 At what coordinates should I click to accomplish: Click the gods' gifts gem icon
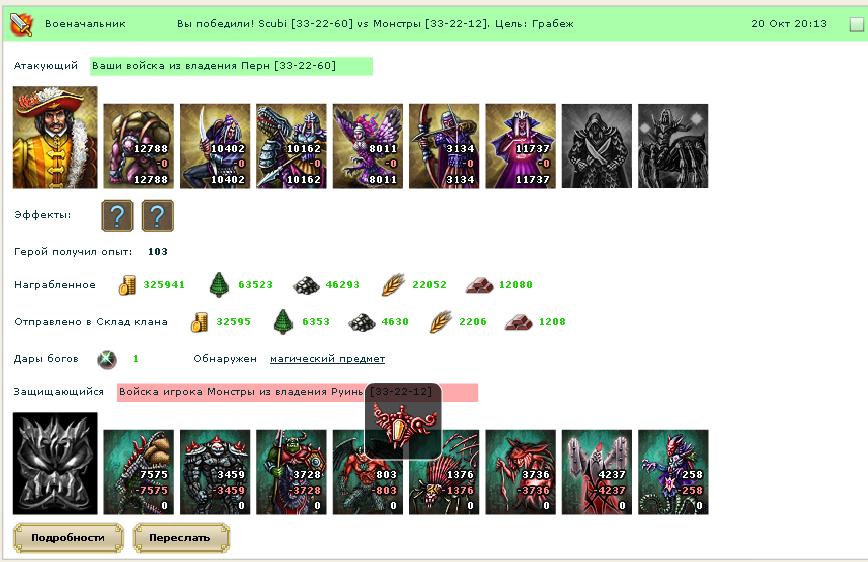pyautogui.click(x=106, y=359)
